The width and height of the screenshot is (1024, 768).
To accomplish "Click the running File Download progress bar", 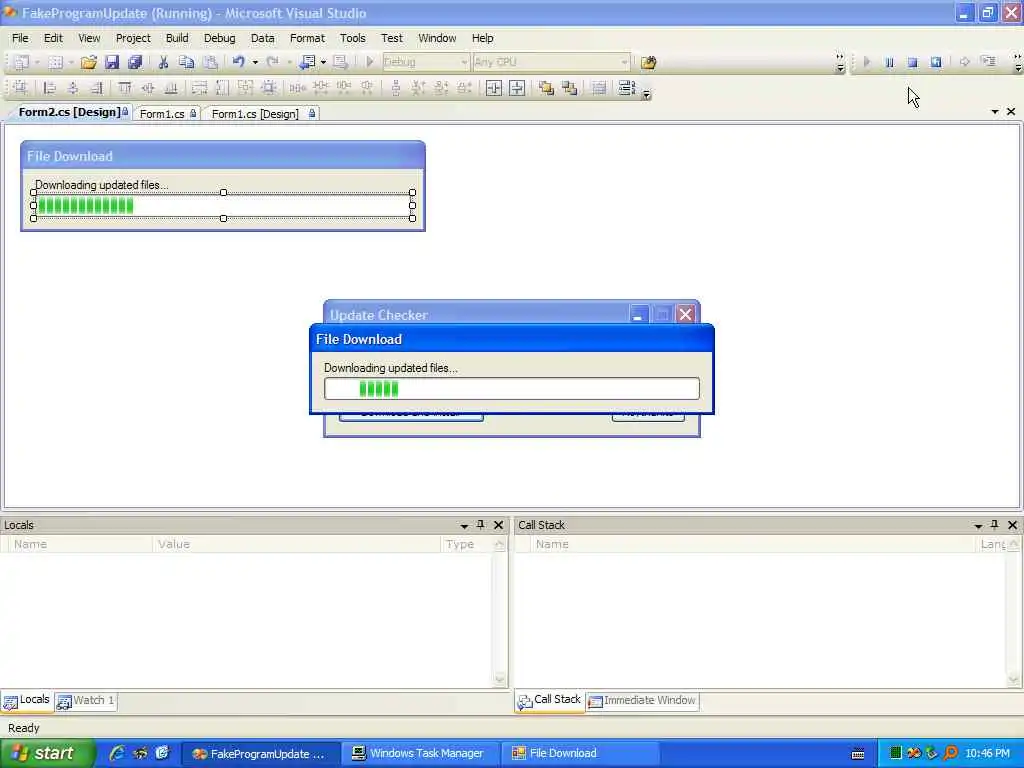I will pyautogui.click(x=511, y=389).
